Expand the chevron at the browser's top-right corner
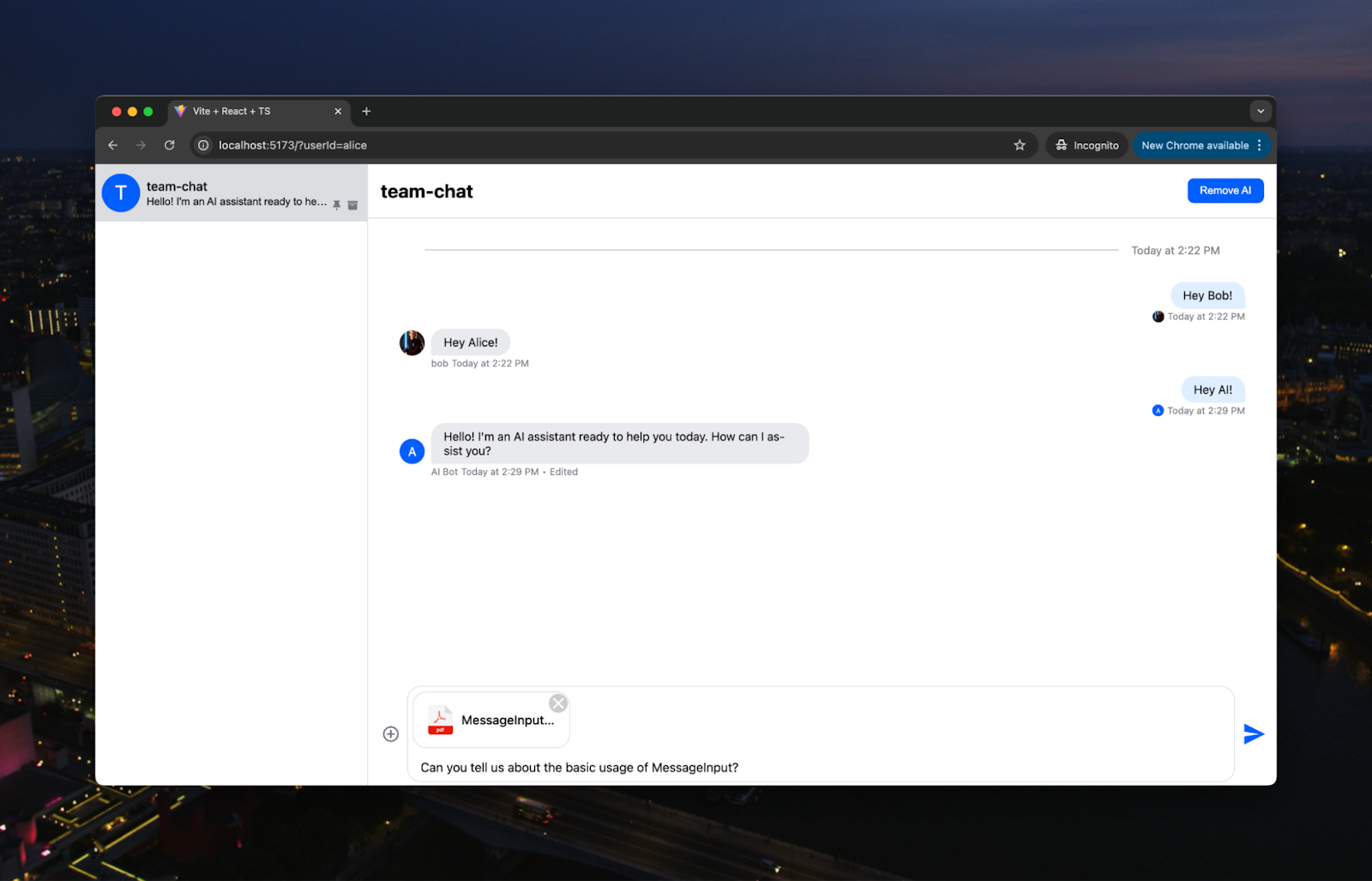 point(1261,111)
